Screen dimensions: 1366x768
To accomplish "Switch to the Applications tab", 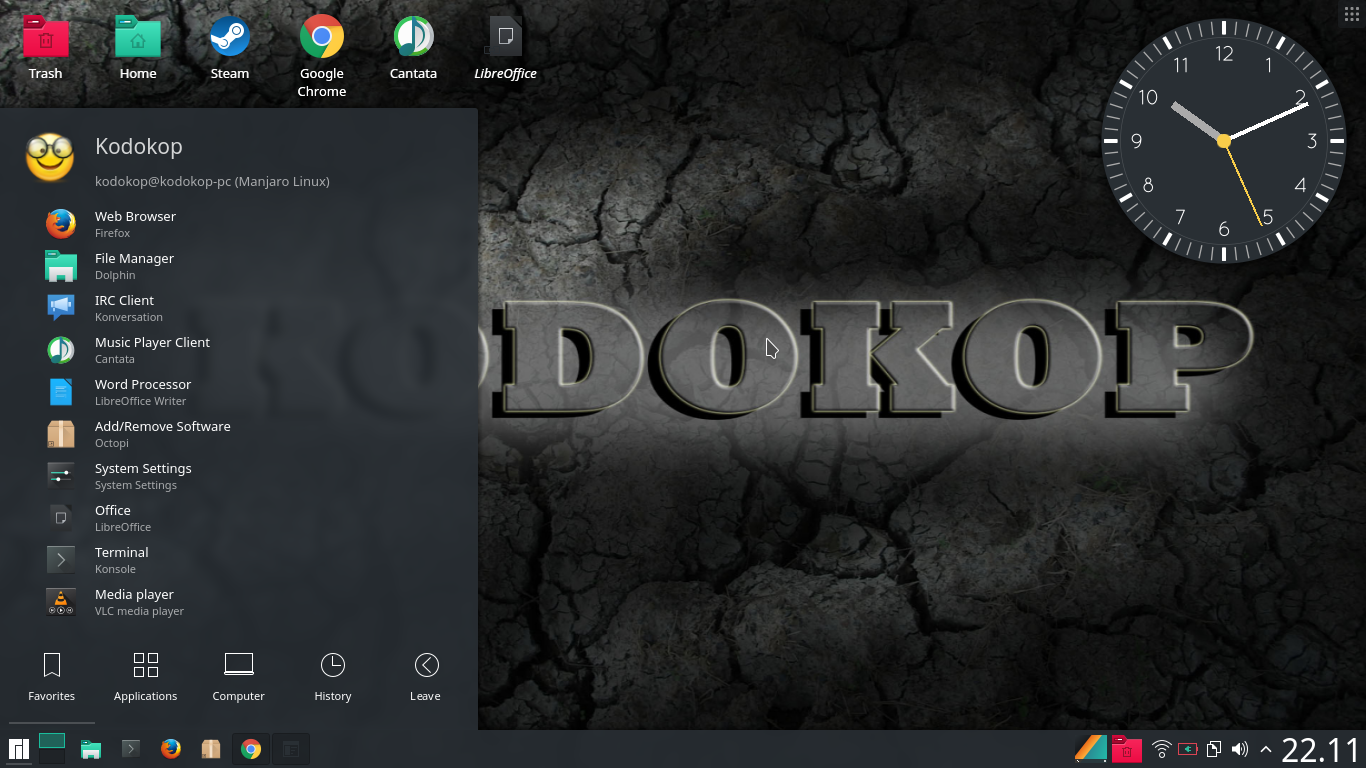I will point(145,676).
